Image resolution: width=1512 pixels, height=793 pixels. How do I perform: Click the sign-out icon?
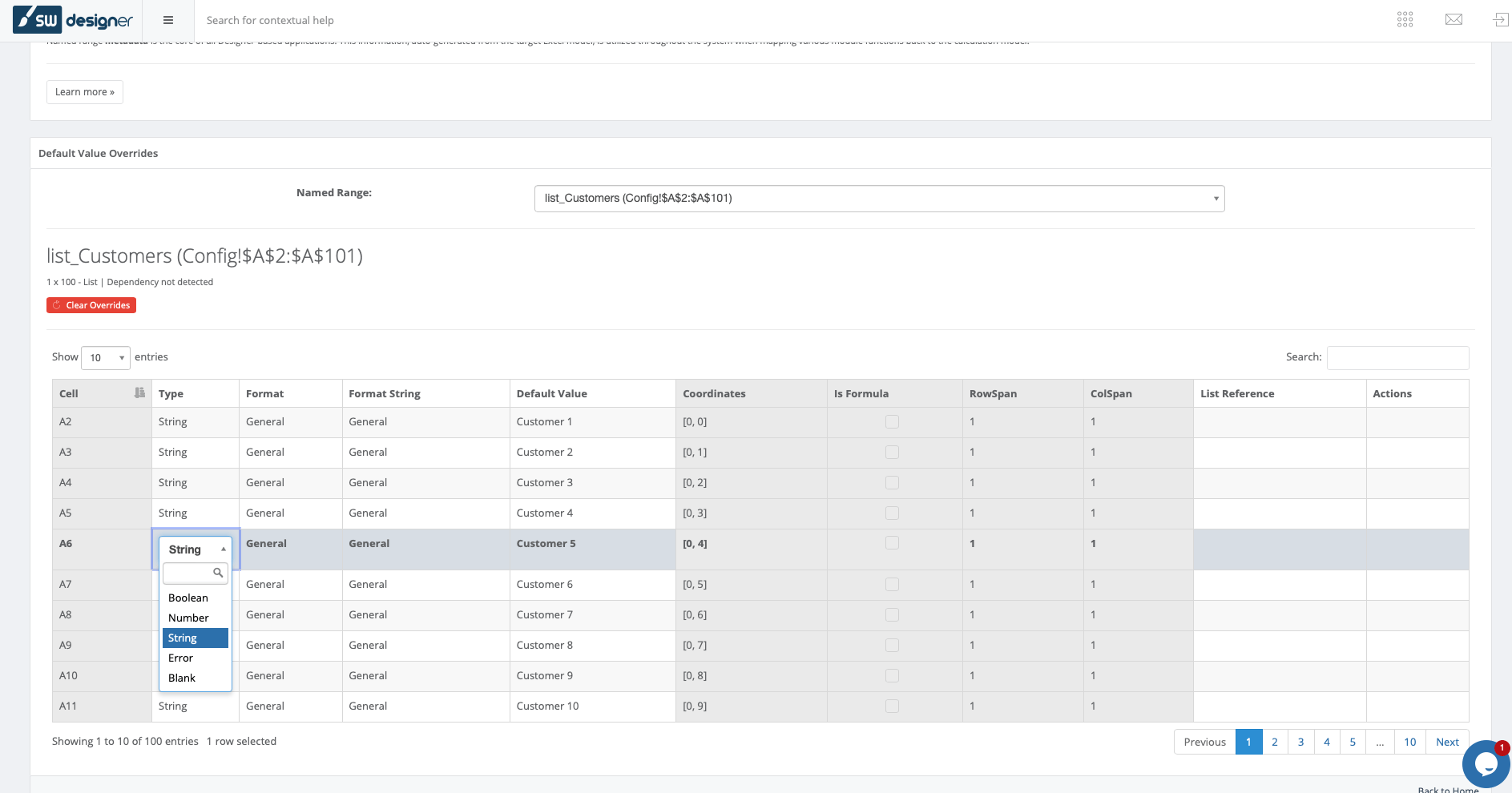click(1501, 20)
